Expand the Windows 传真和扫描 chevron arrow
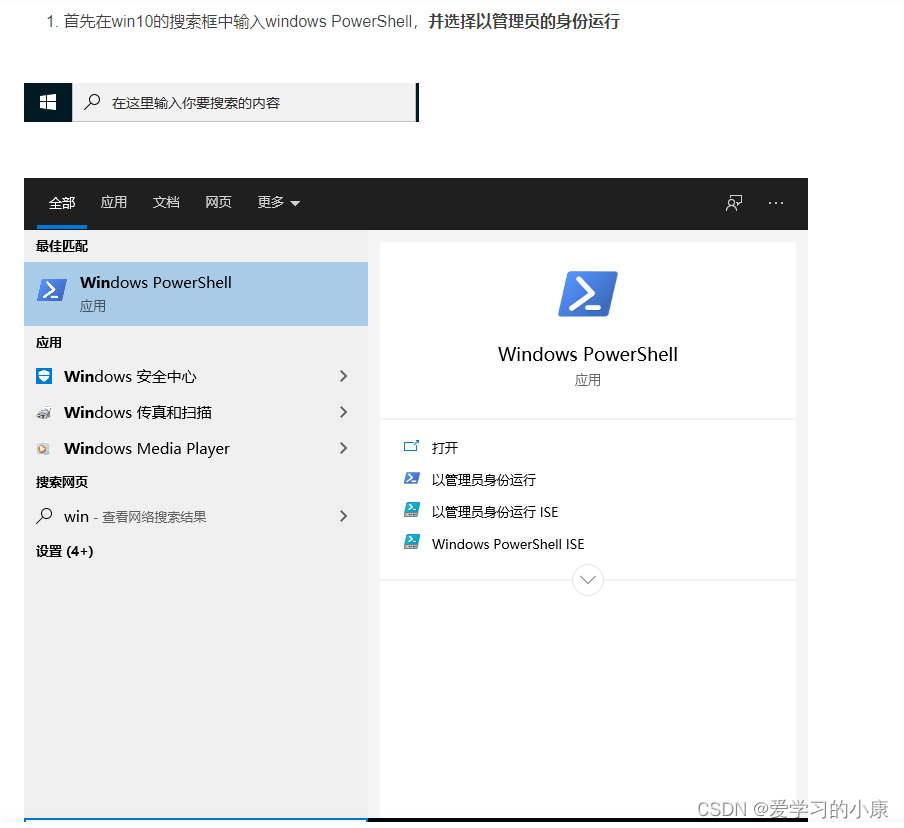Image resolution: width=904 pixels, height=828 pixels. [x=344, y=412]
